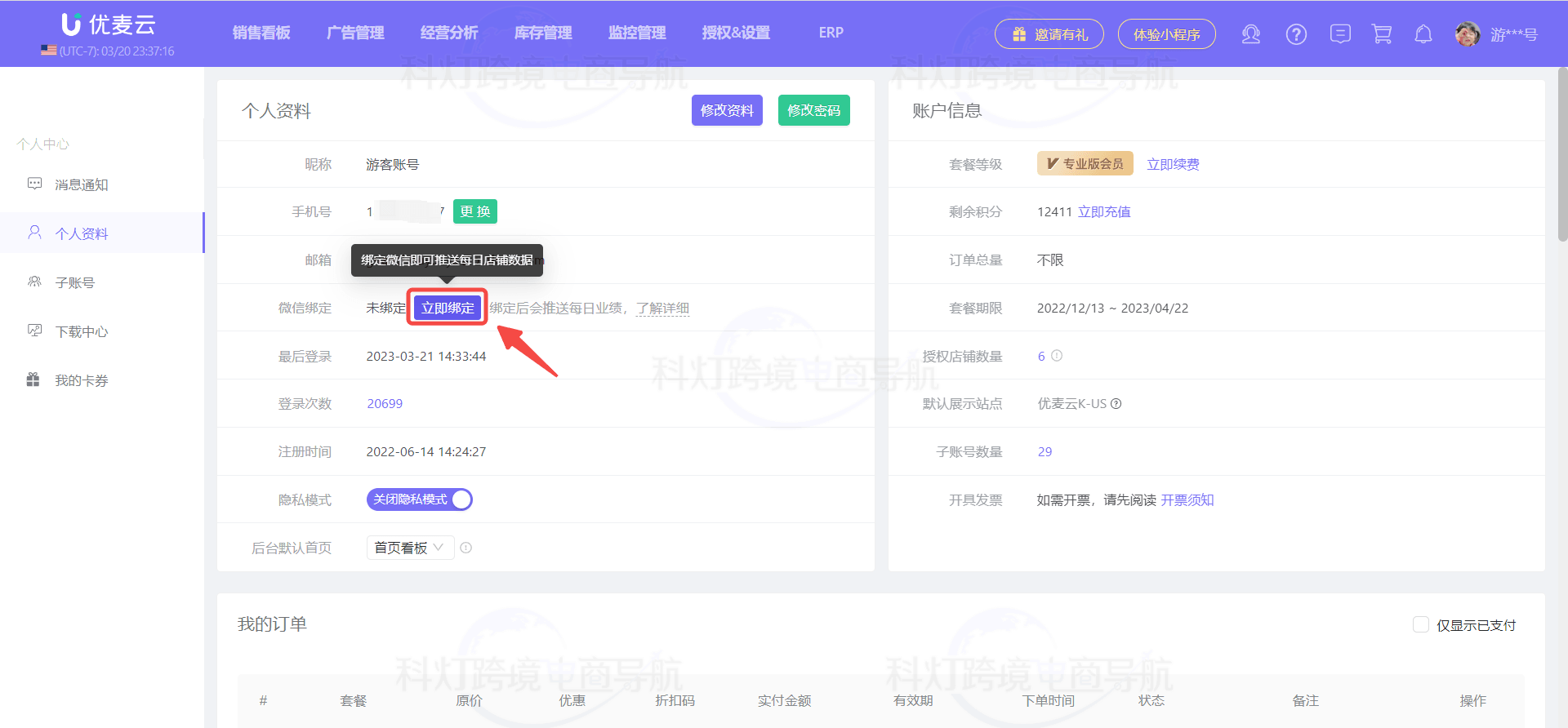Click the US flag timezone icon
1568x728 pixels.
coord(49,51)
